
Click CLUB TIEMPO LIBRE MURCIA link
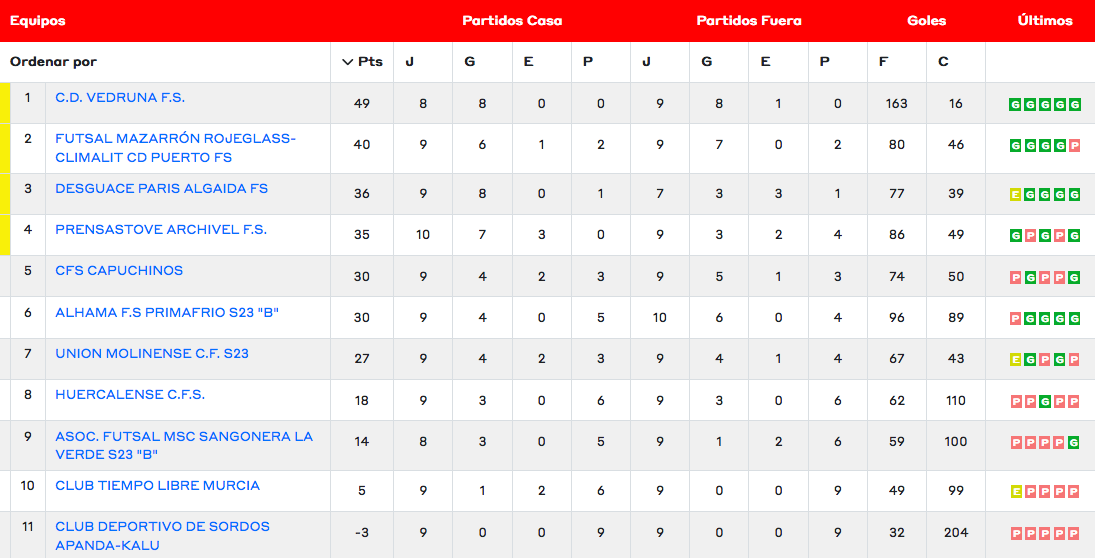point(157,486)
